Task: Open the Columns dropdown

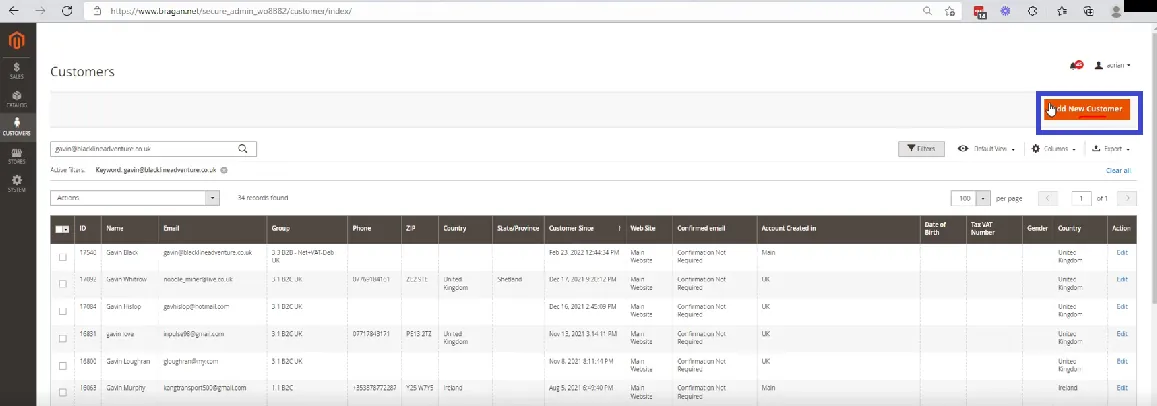Action: pyautogui.click(x=1054, y=149)
